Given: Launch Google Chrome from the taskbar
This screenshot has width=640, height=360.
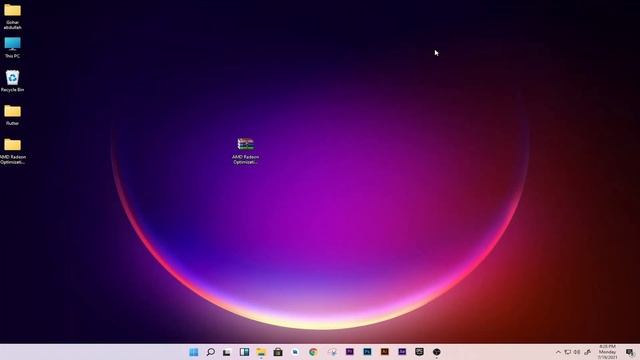Looking at the screenshot, I should (x=313, y=352).
